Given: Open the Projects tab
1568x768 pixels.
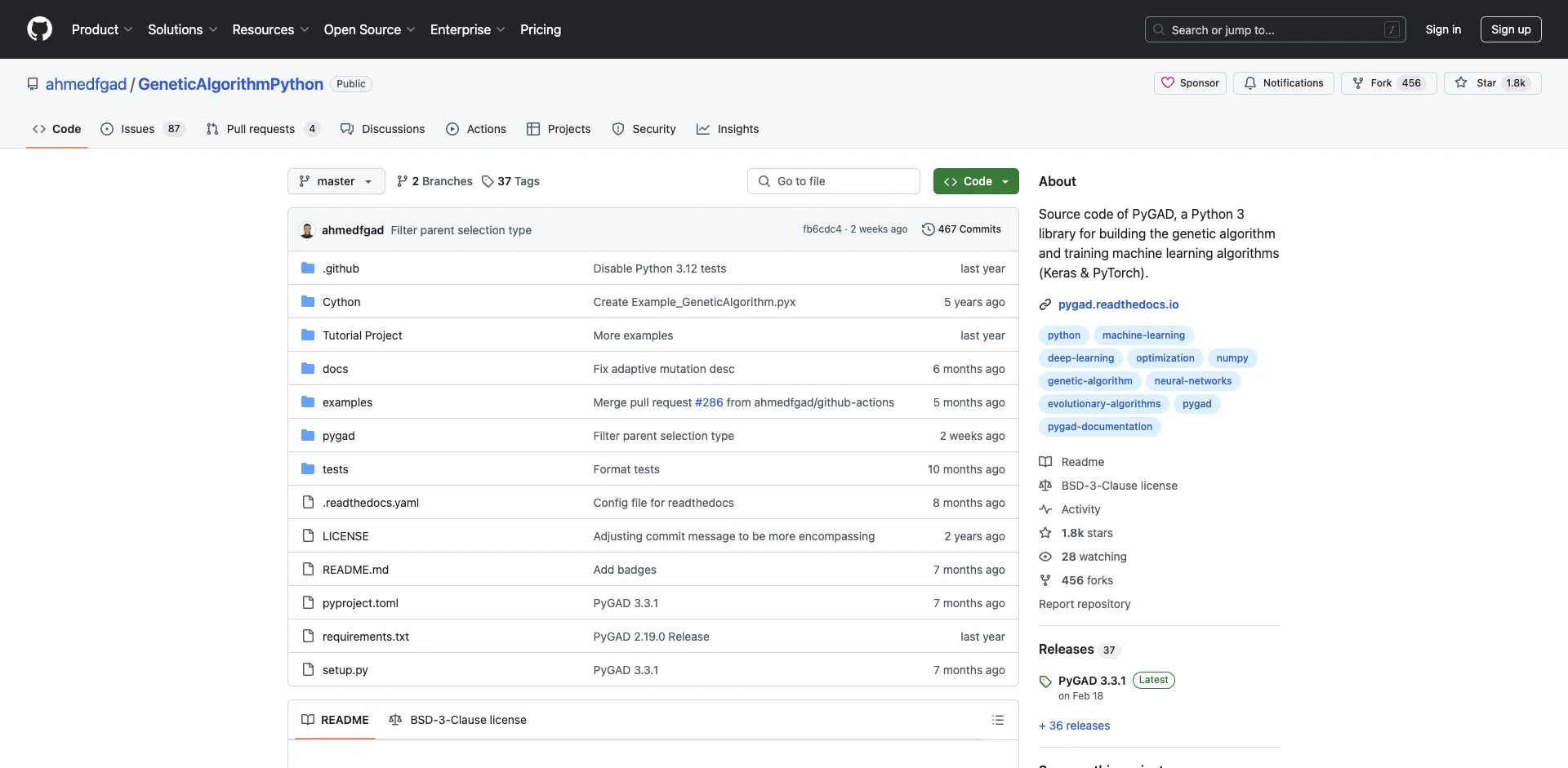Looking at the screenshot, I should tap(559, 129).
